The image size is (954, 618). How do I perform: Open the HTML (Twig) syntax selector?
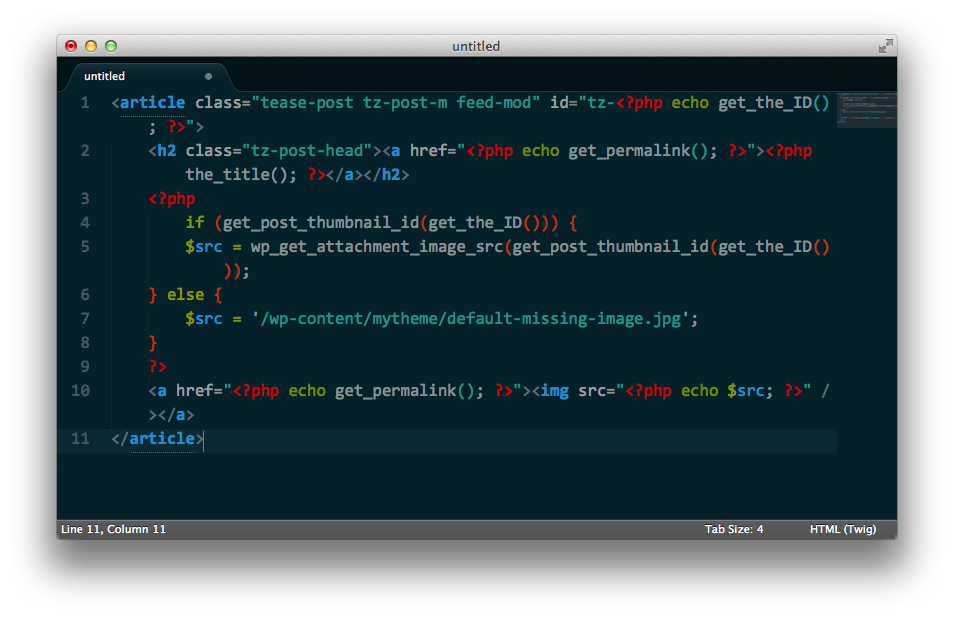pos(842,529)
